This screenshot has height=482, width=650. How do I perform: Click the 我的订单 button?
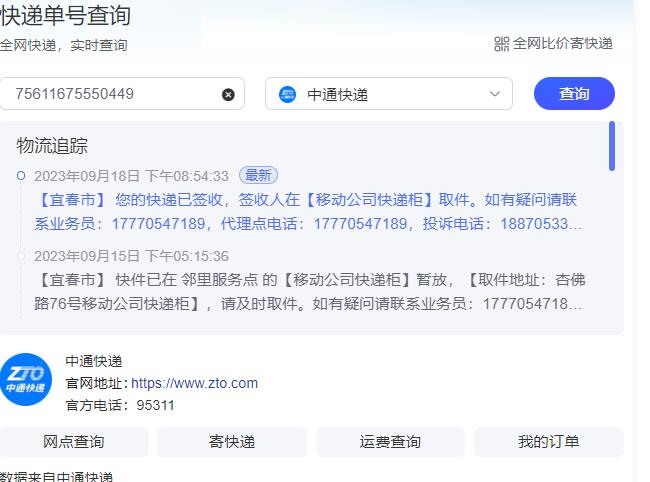[x=548, y=442]
